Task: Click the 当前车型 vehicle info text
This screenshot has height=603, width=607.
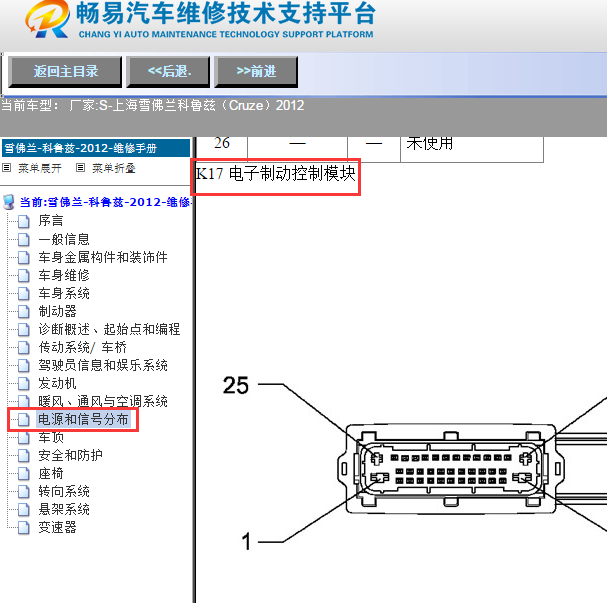Action: tap(153, 105)
